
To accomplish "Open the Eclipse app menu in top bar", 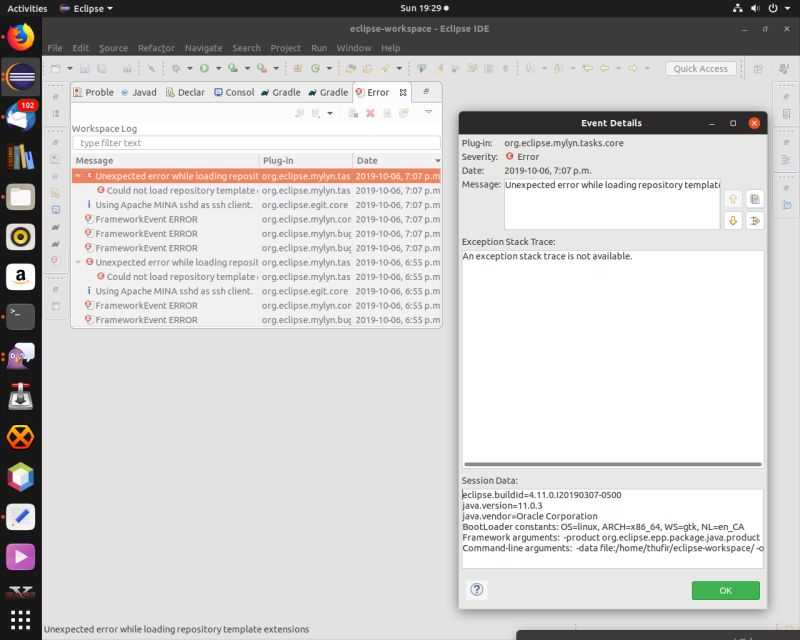I will tap(86, 8).
